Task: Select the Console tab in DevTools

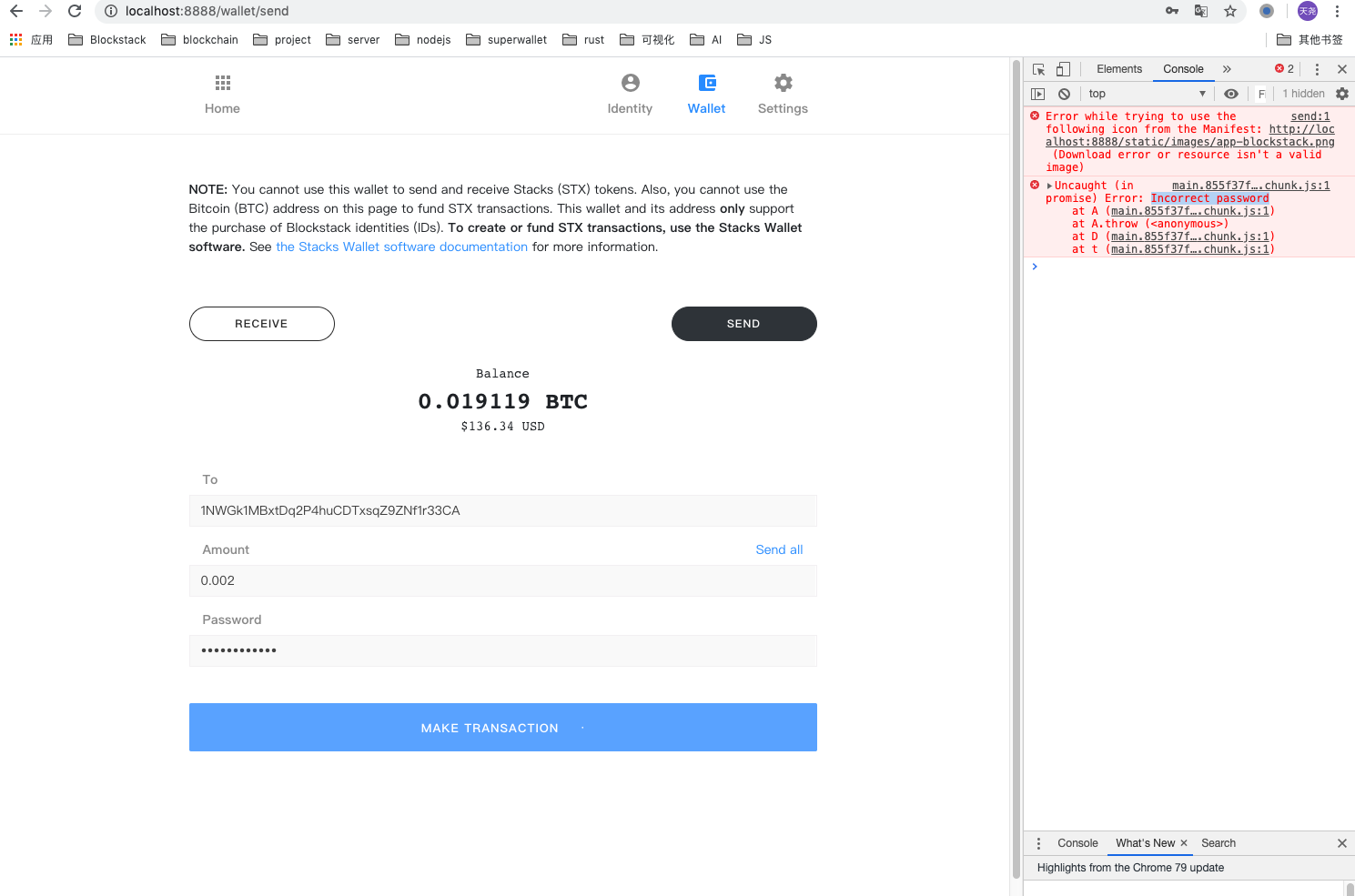Action: tap(1184, 69)
